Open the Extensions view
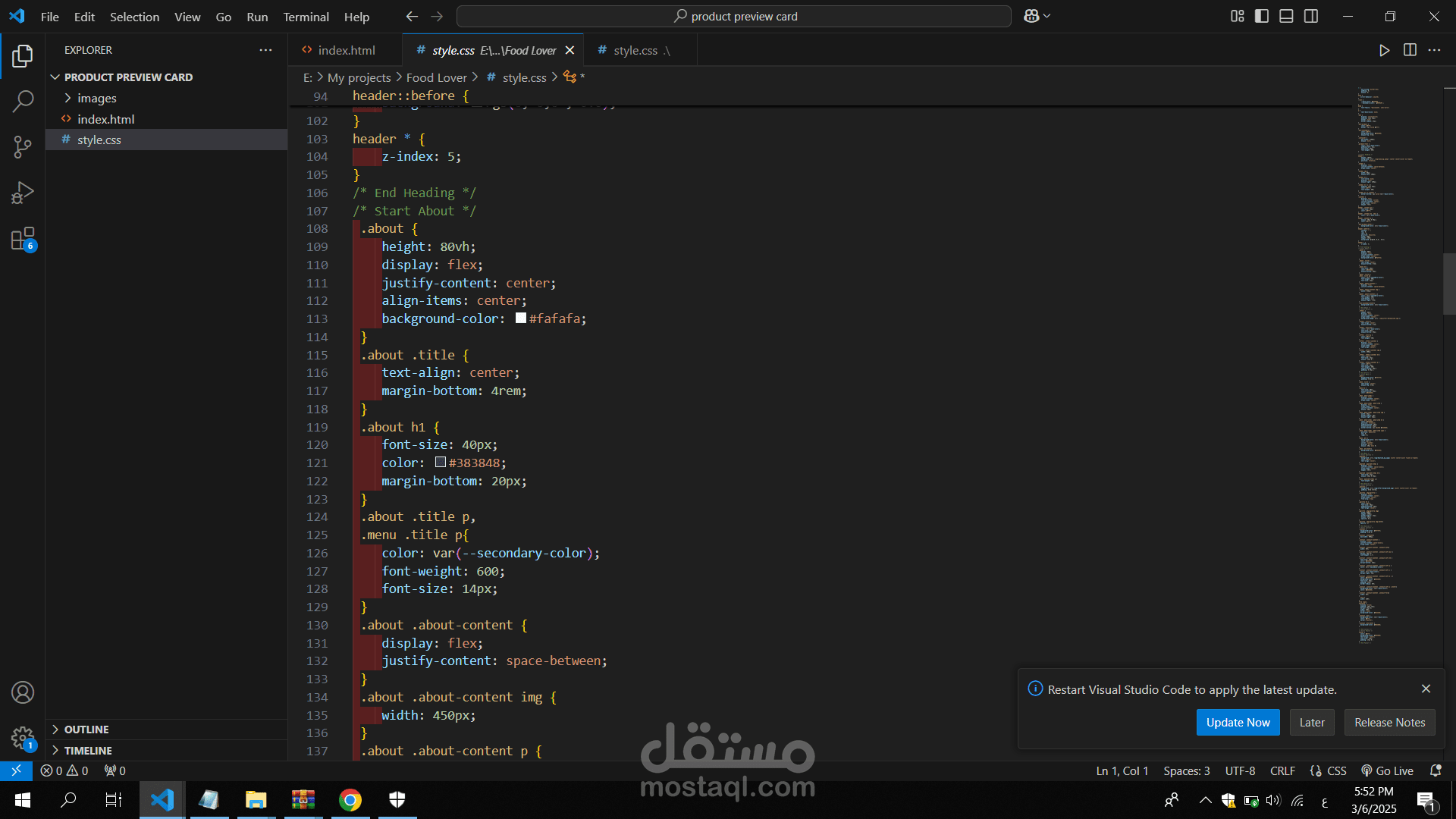 pos(23,239)
